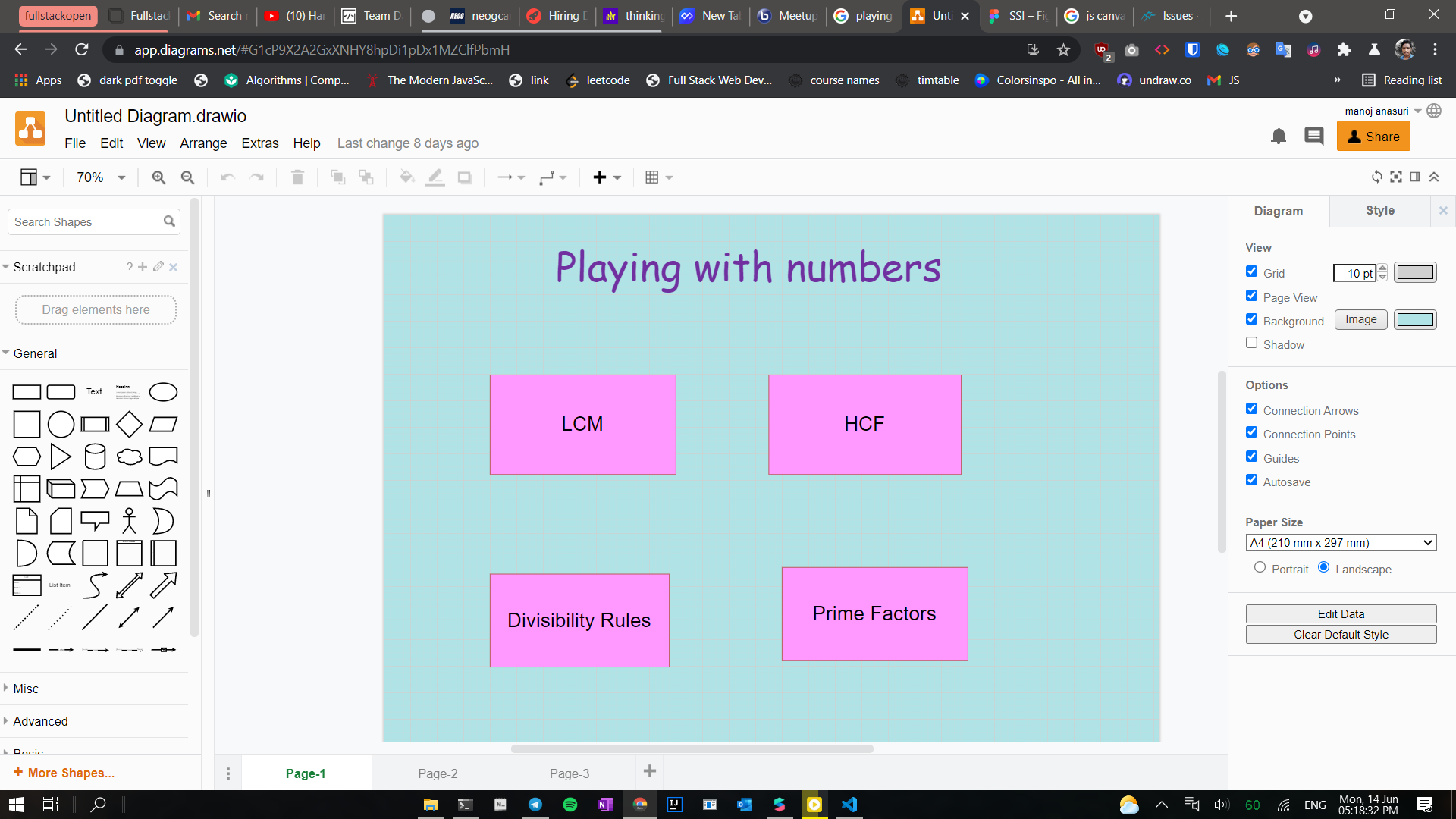Click the Edit Data button

coord(1341,613)
